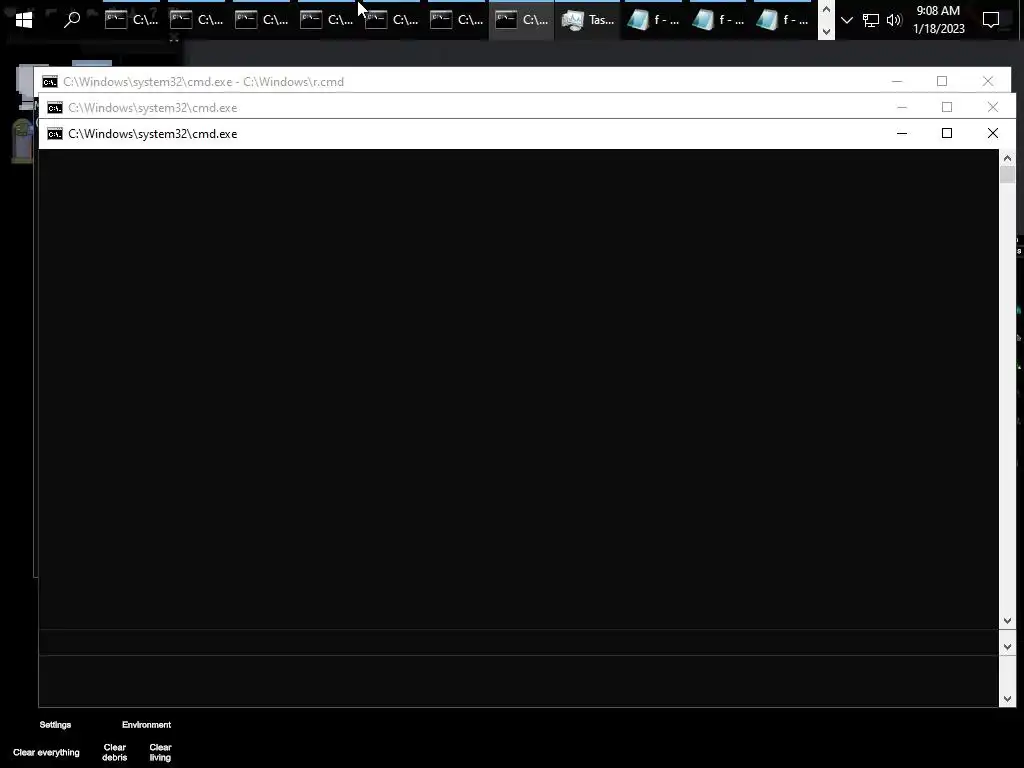The image size is (1024, 768).
Task: Open system menu icon of active cmd.exe window
Action: 55,134
